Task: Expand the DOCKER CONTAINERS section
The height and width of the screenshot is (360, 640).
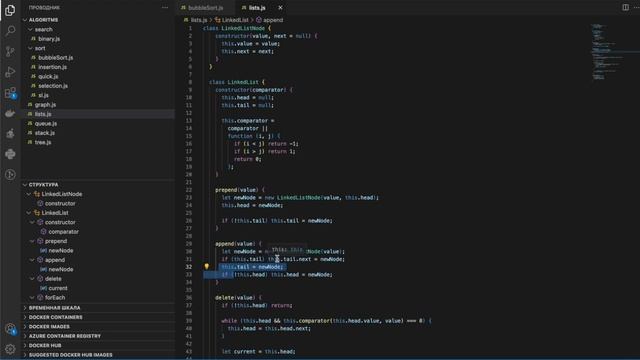Action: pos(98,317)
